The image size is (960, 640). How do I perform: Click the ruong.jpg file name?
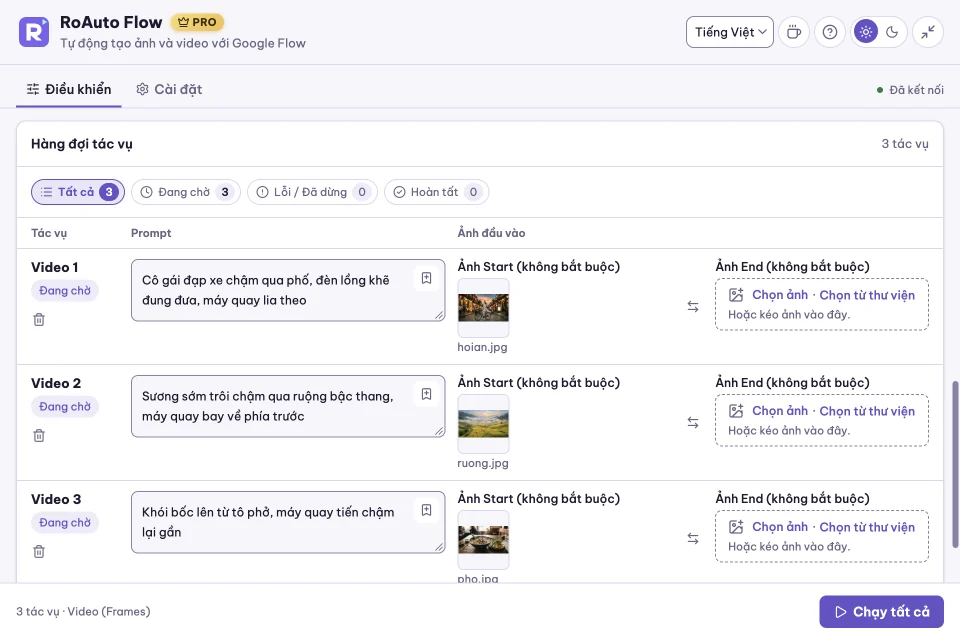483,463
